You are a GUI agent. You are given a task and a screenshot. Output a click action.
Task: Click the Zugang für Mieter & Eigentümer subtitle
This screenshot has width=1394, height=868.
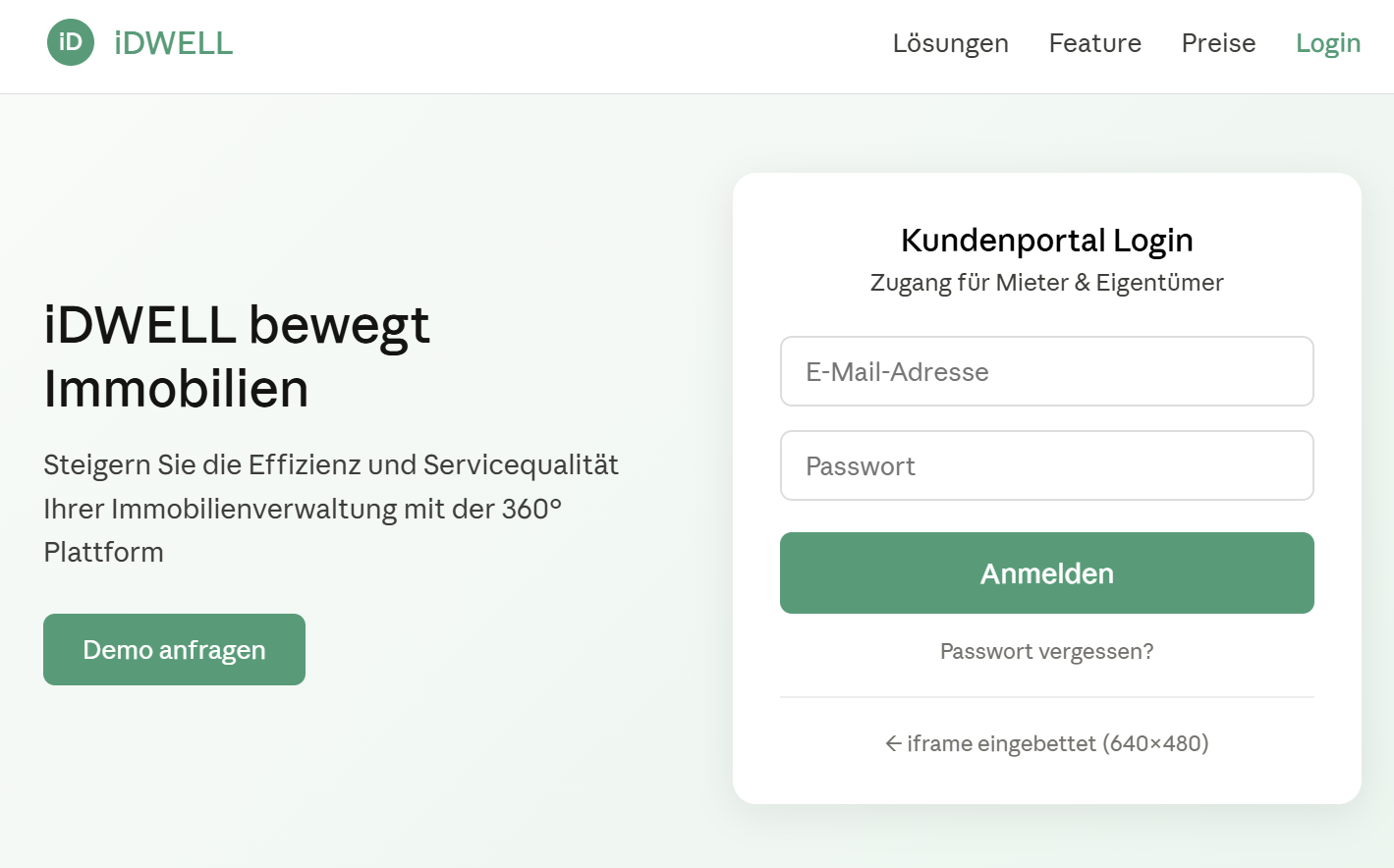tap(1046, 283)
